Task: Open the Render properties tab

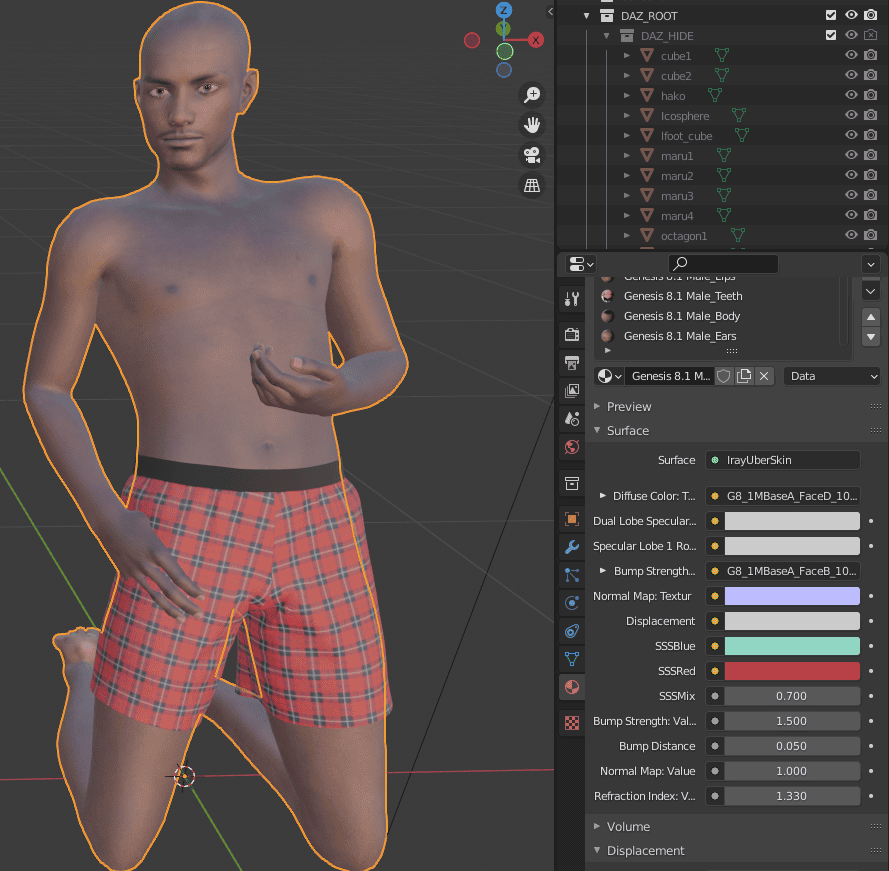Action: point(572,335)
